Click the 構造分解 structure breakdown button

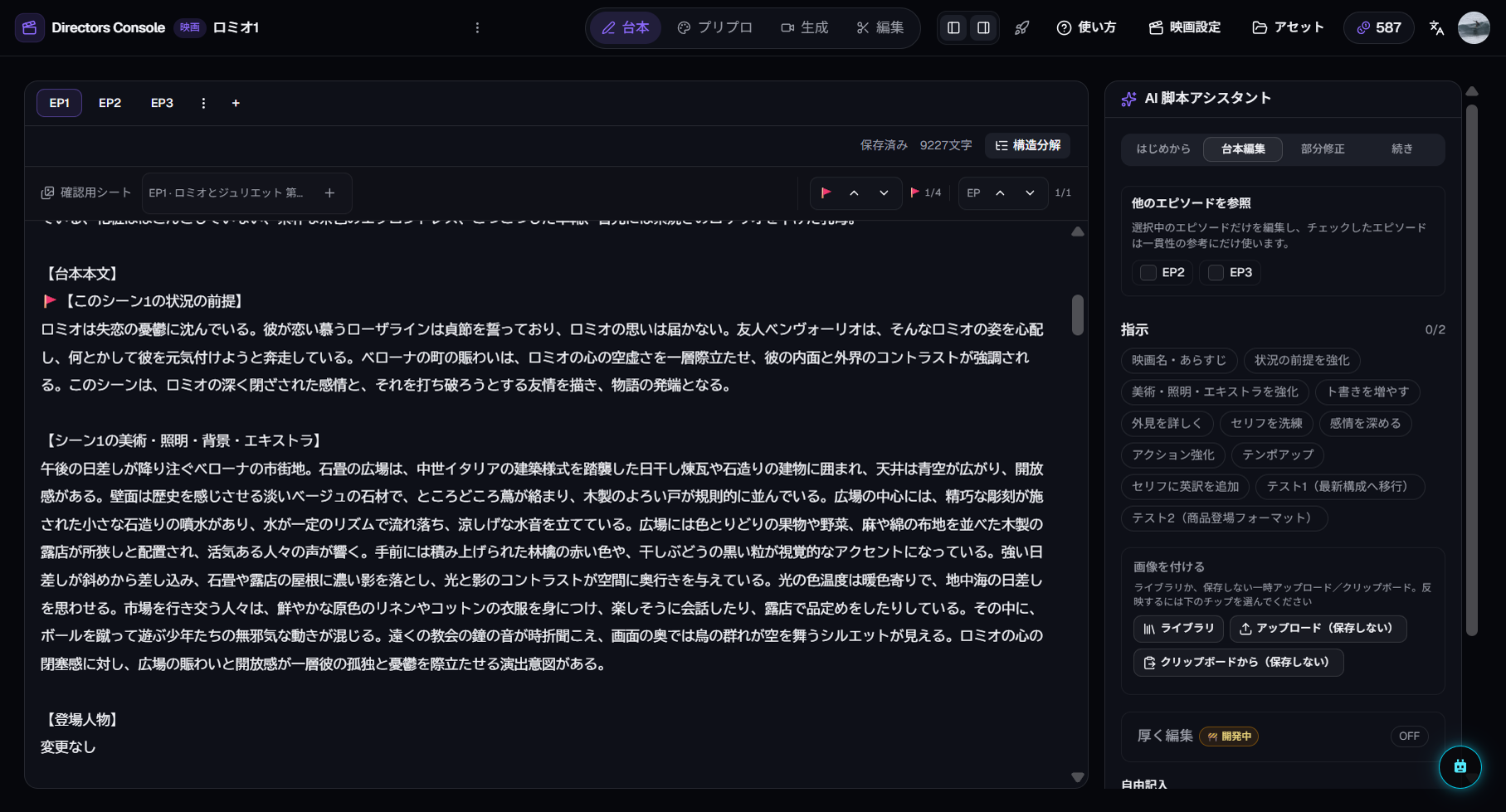point(1028,145)
